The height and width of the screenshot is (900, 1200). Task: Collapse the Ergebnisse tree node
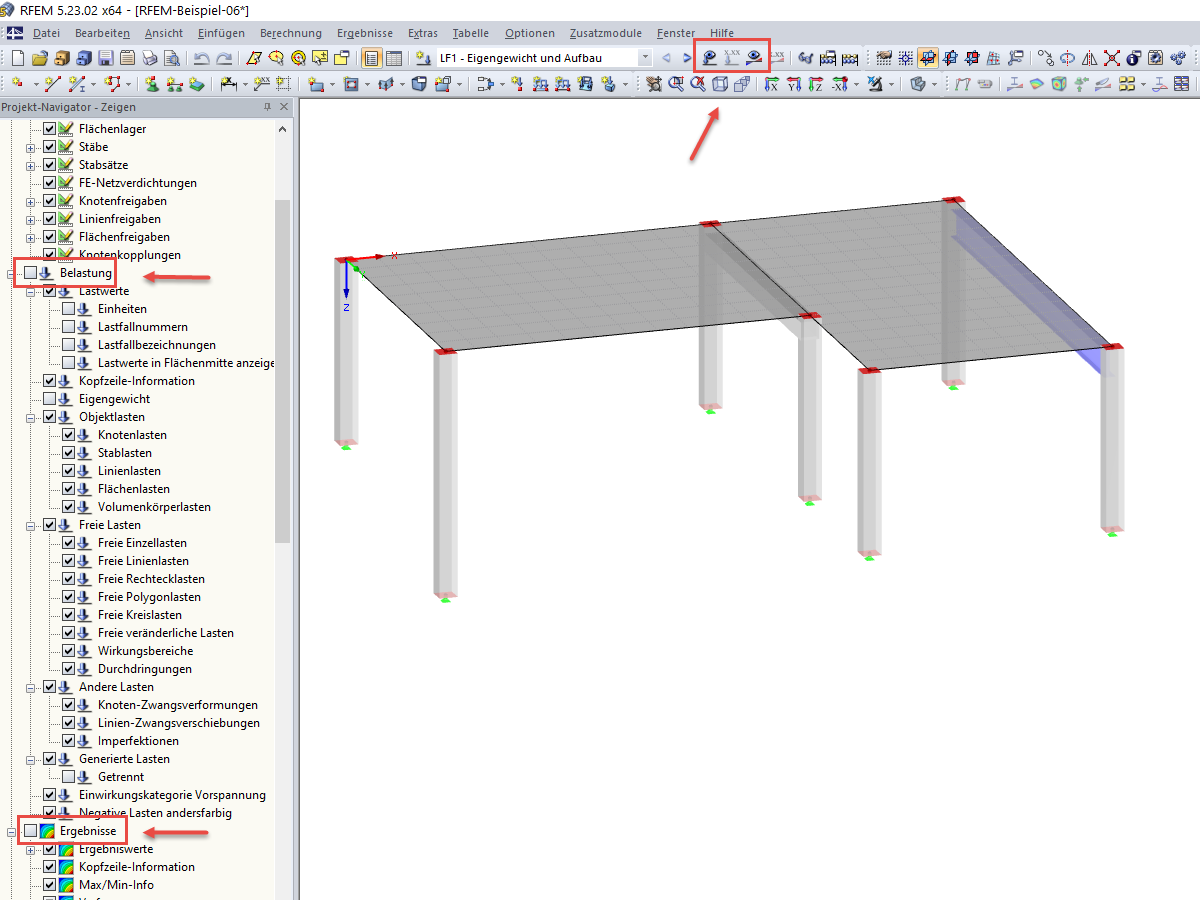(x=12, y=831)
